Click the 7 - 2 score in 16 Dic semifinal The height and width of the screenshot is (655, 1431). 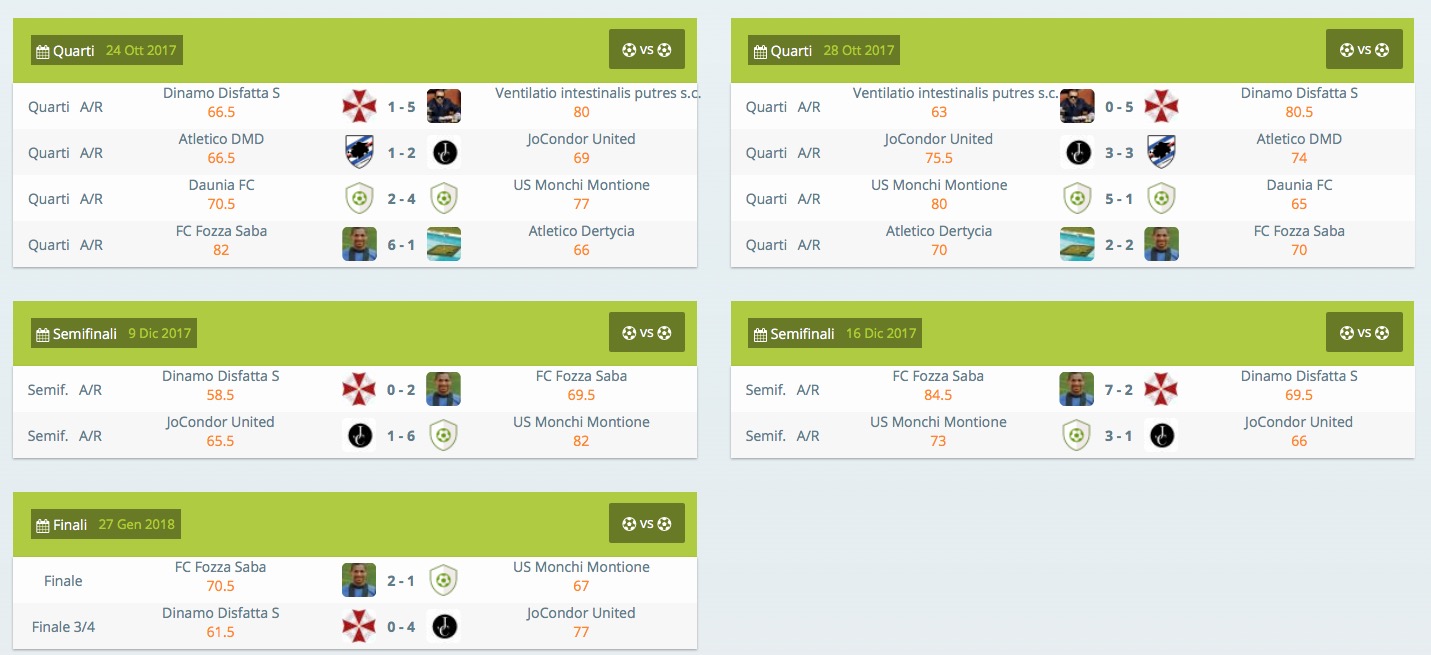[1119, 389]
